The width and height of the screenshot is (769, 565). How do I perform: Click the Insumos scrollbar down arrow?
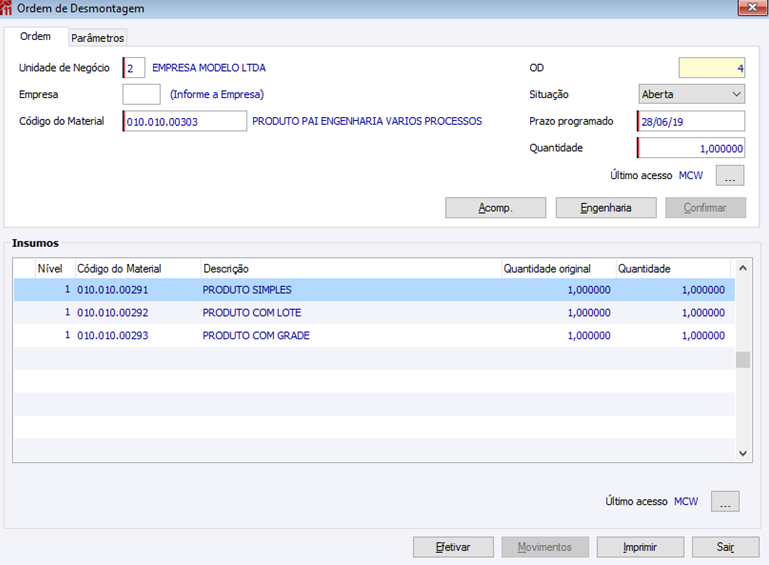pos(743,453)
